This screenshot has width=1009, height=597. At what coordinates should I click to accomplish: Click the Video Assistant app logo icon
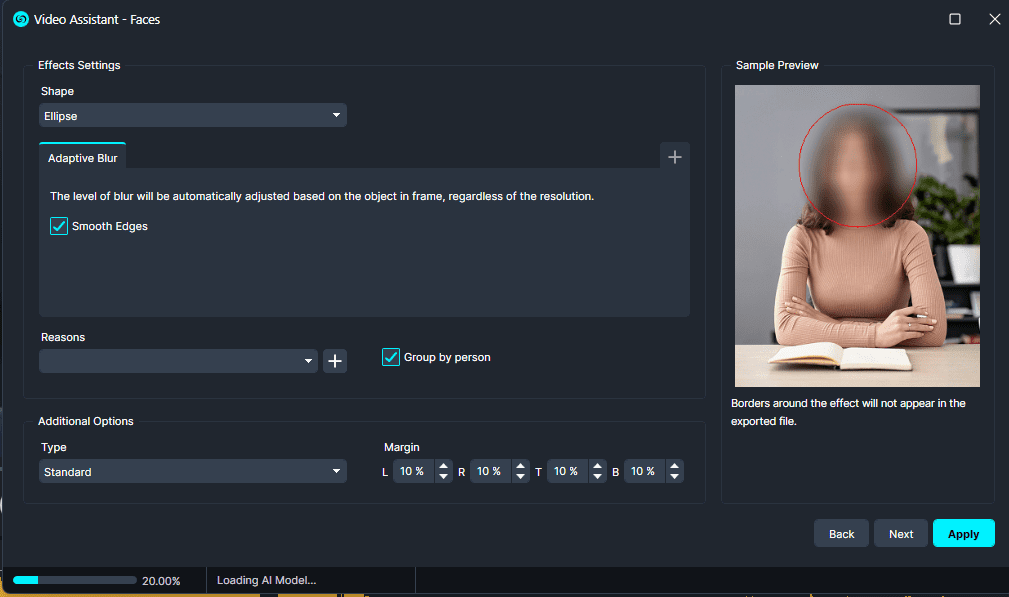tap(20, 19)
